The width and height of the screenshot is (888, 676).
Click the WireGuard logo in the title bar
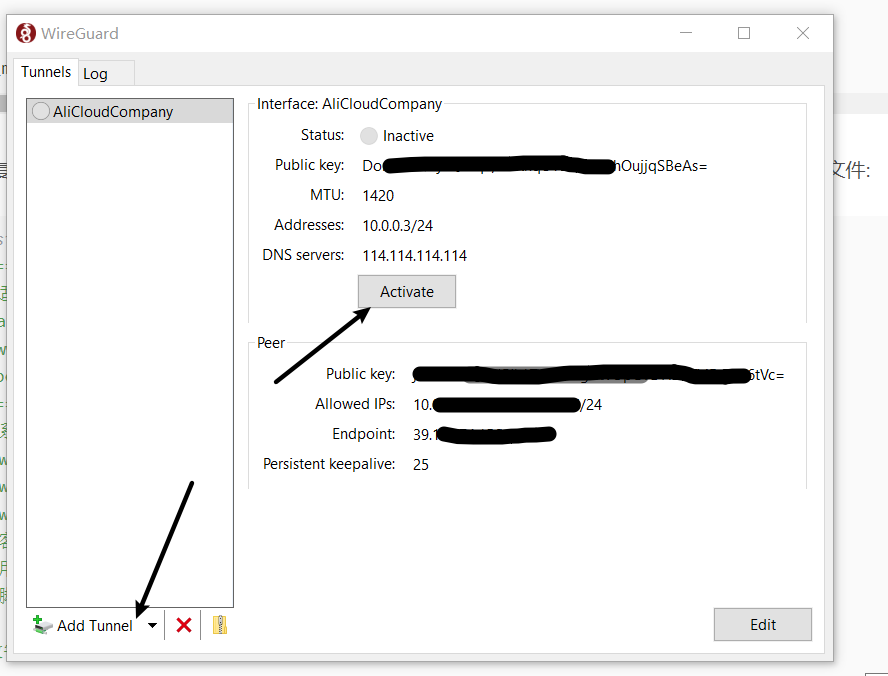click(25, 33)
